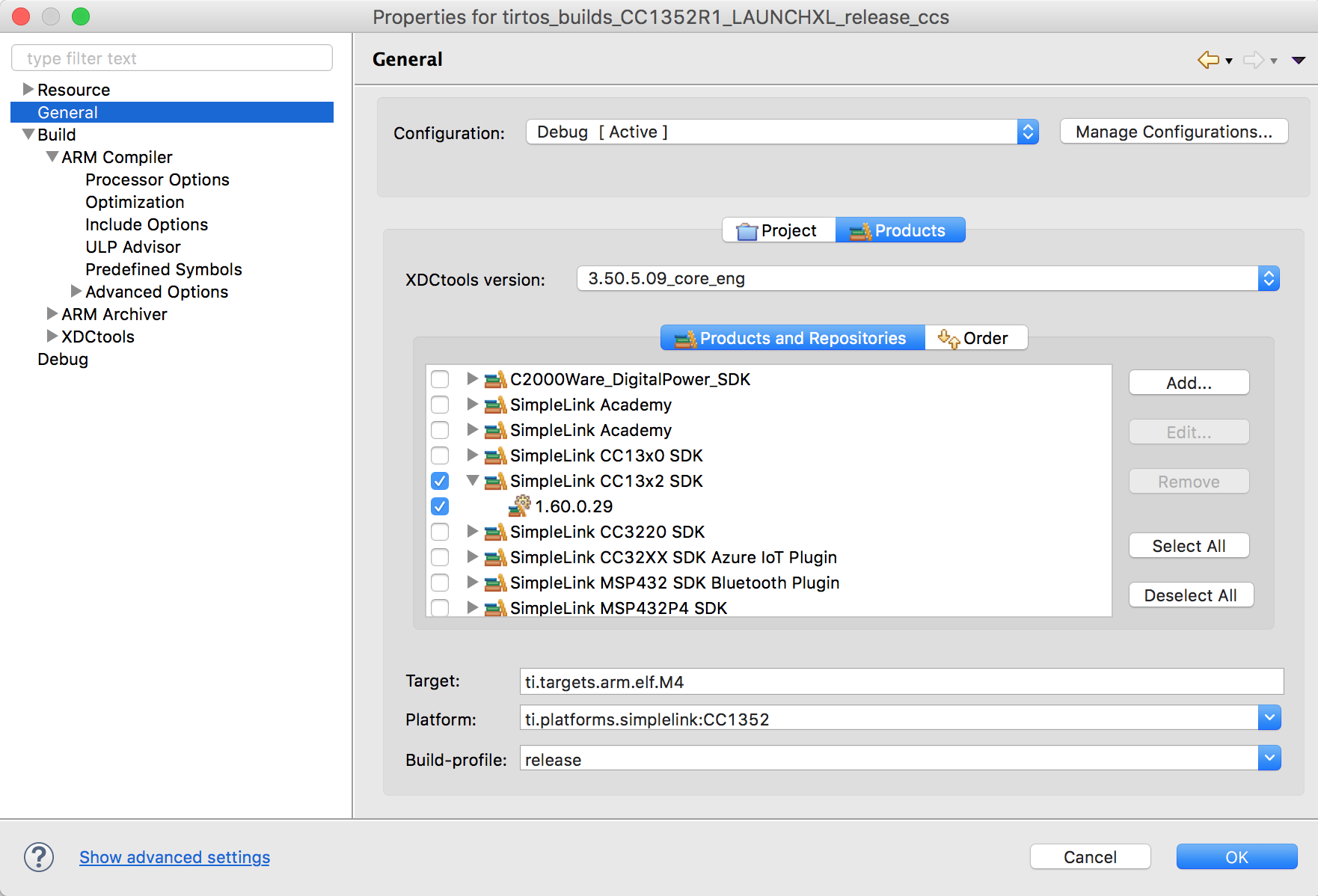Switch to the Order tab

pos(976,338)
